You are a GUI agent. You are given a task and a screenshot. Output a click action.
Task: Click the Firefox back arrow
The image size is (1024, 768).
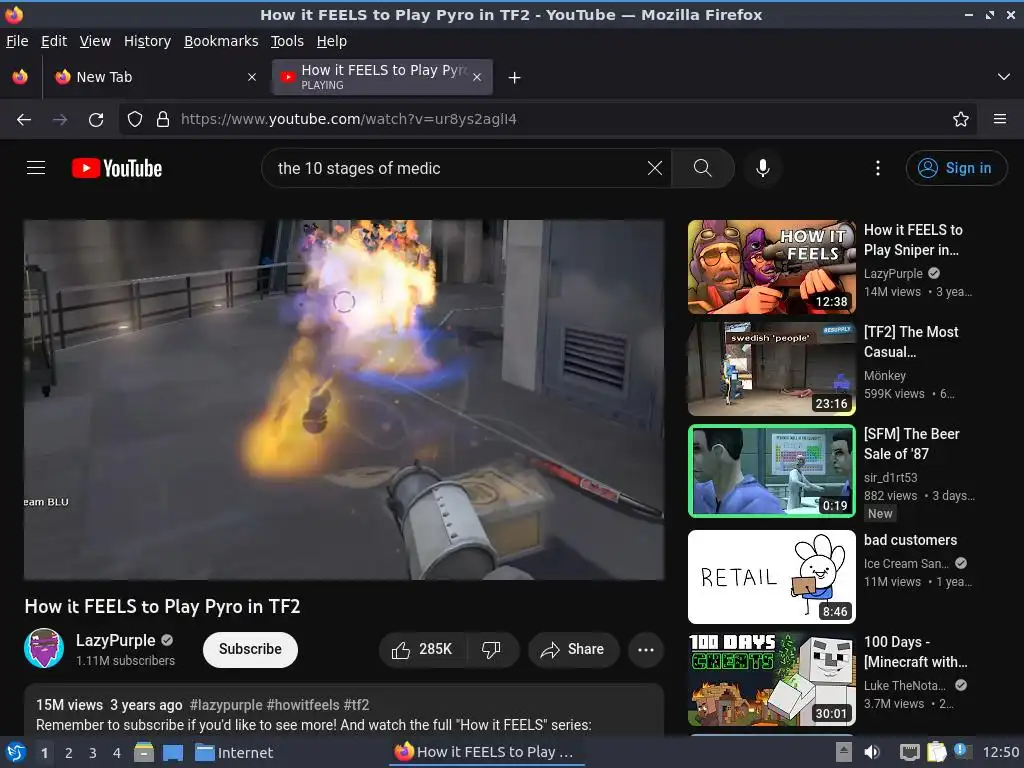click(x=24, y=120)
